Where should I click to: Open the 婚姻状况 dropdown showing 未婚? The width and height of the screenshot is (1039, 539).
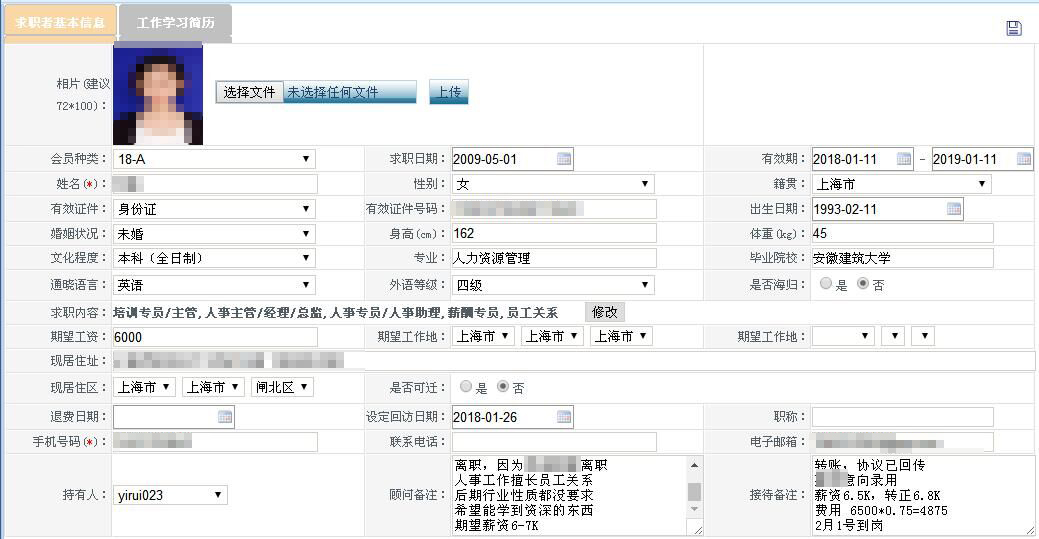(x=214, y=234)
